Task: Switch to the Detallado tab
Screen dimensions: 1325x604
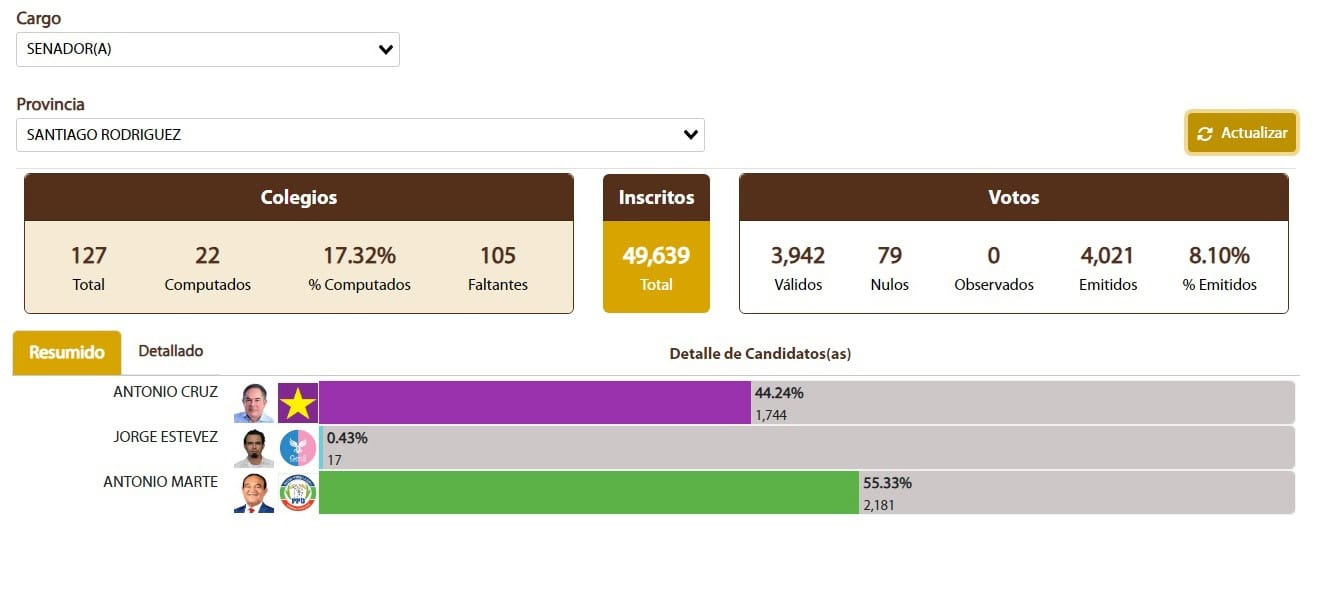Action: (171, 352)
